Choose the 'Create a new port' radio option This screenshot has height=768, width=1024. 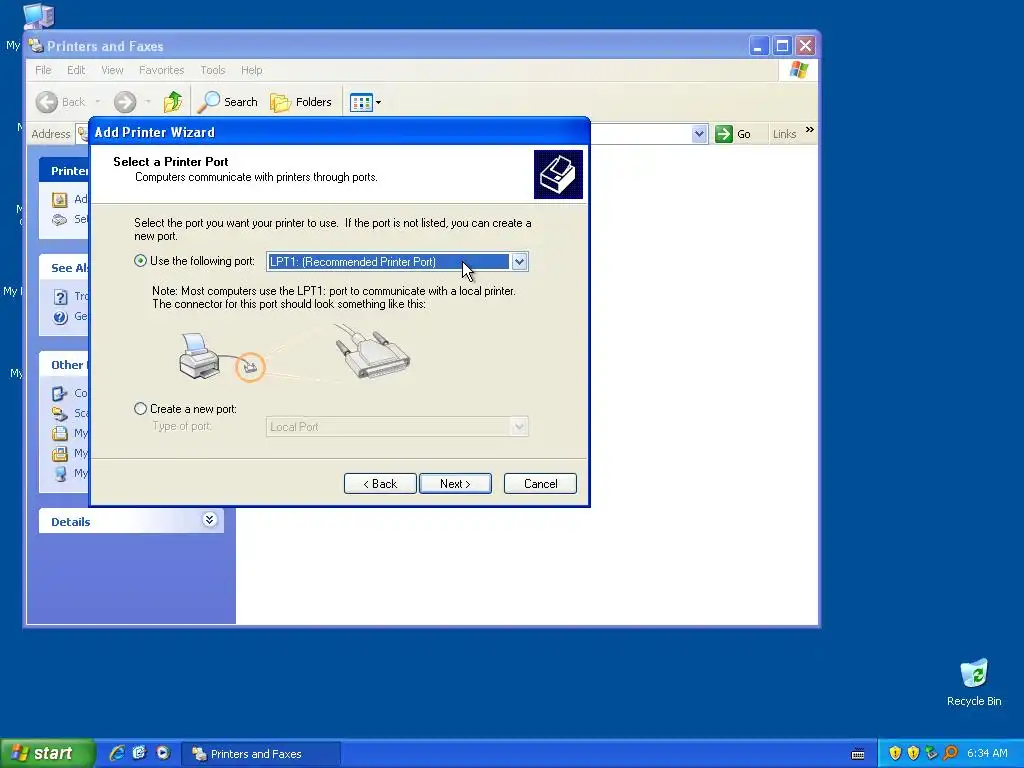tap(140, 409)
